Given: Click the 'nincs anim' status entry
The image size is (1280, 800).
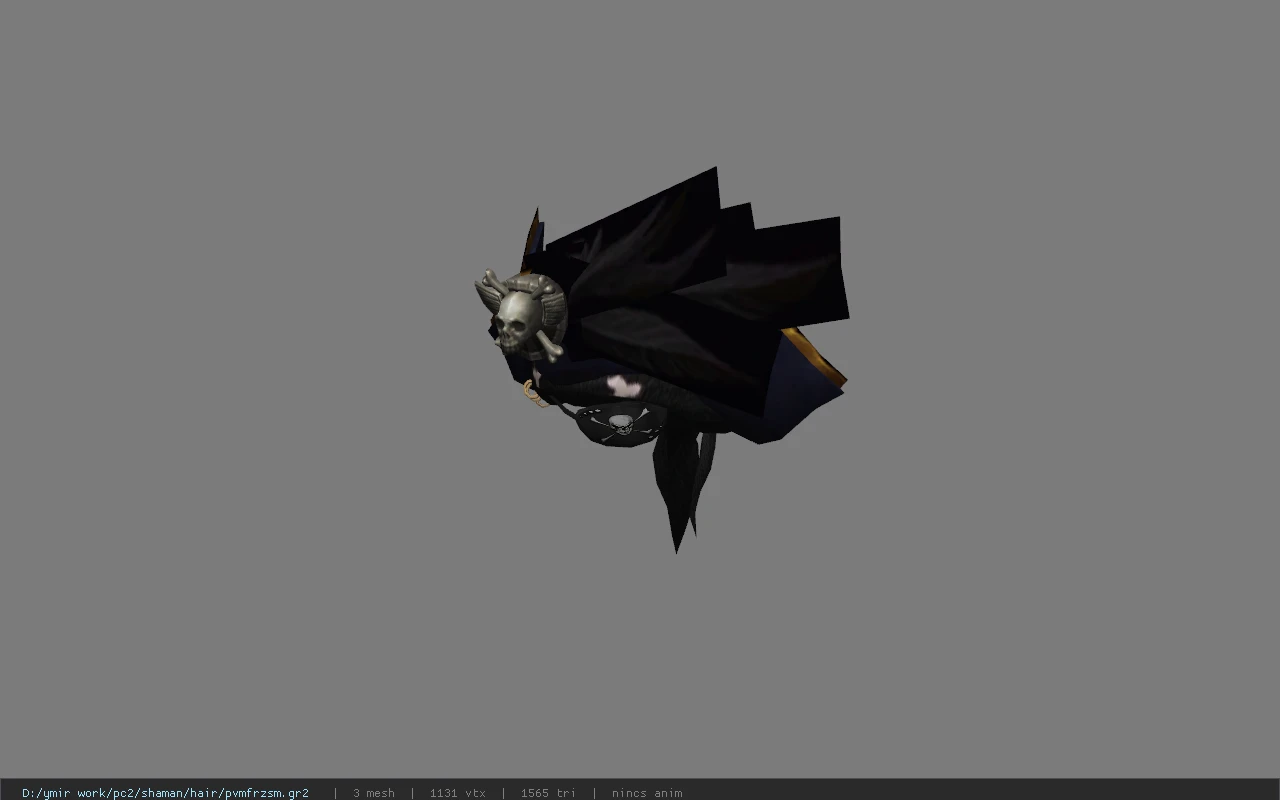Looking at the screenshot, I should 647,793.
